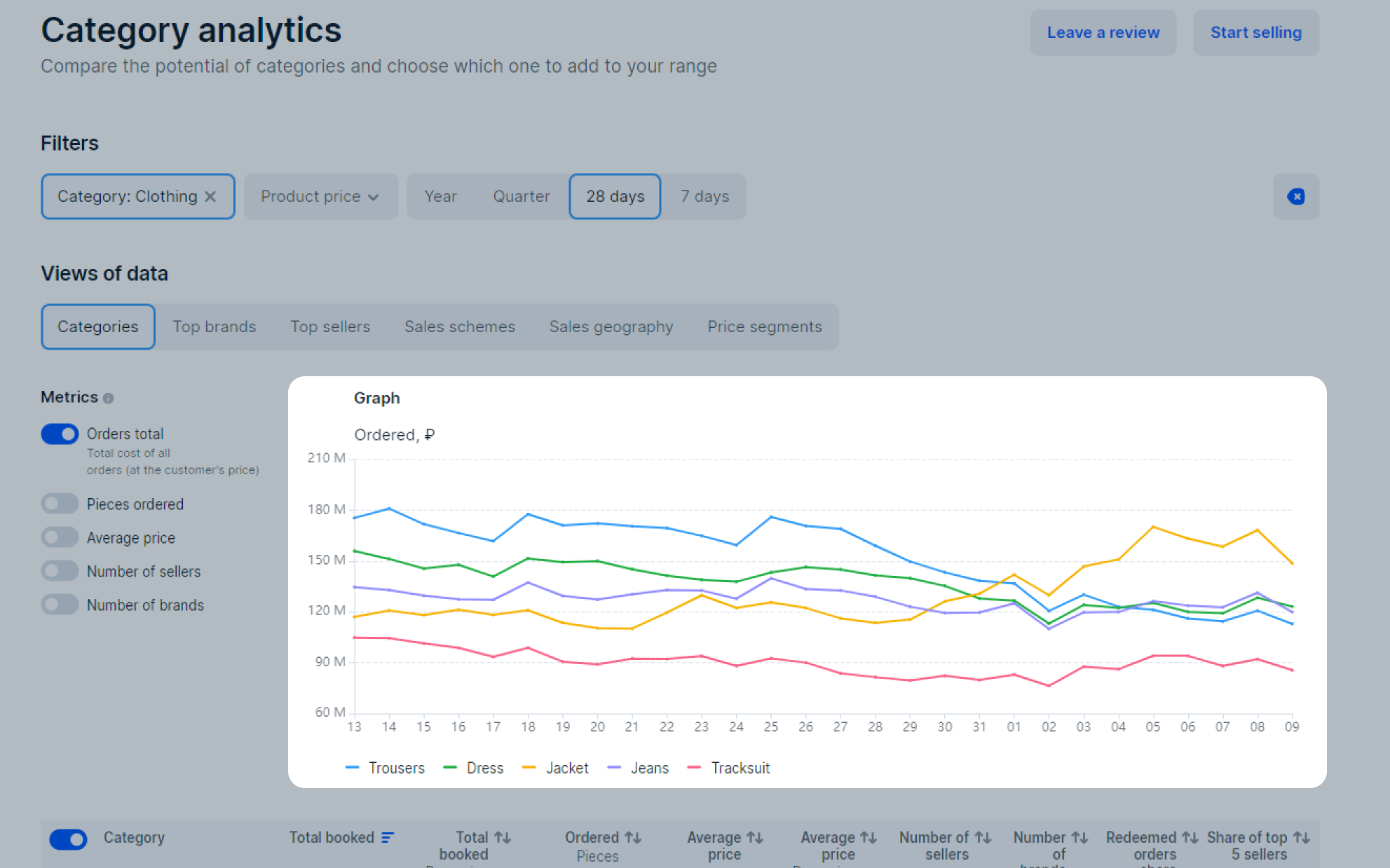Enable the Pieces ordered toggle
Screen dimensions: 1390x868
point(60,504)
